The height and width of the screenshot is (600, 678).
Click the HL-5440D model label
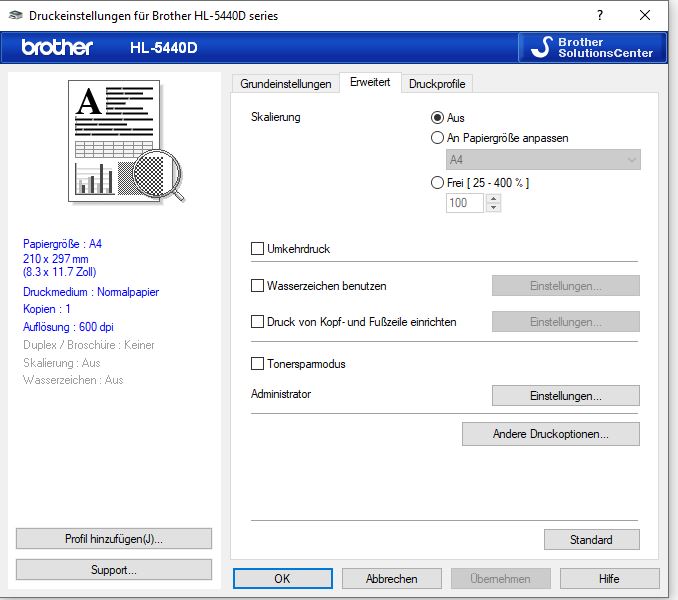pos(163,48)
